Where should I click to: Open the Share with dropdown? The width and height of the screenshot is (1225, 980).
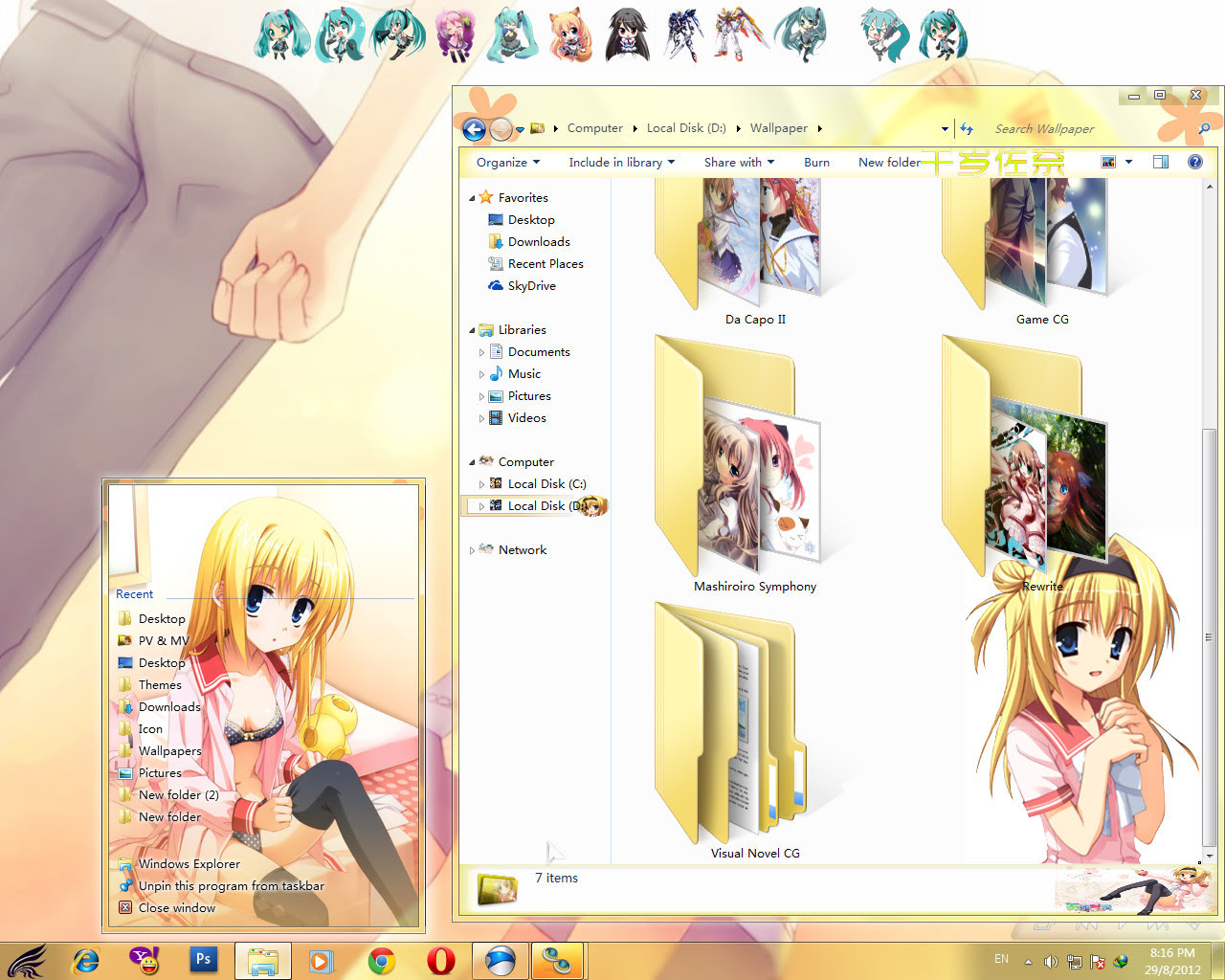pyautogui.click(x=740, y=163)
